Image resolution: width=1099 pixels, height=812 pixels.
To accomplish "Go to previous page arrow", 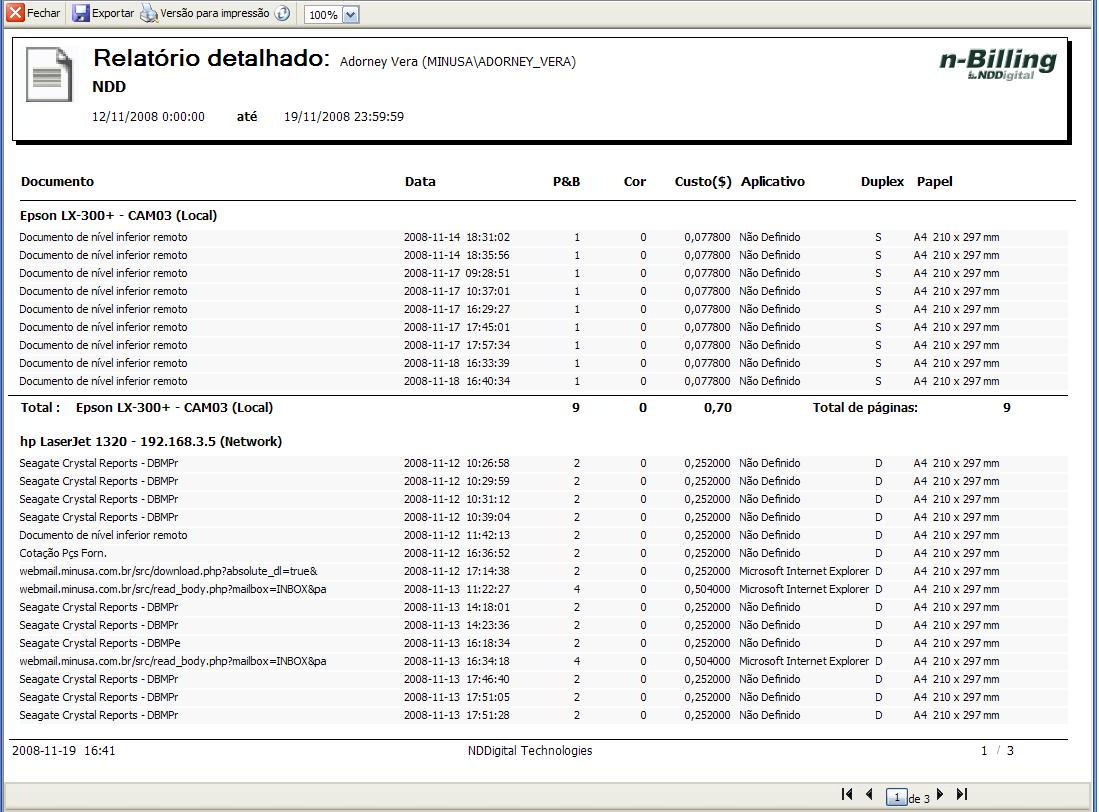I will [869, 794].
